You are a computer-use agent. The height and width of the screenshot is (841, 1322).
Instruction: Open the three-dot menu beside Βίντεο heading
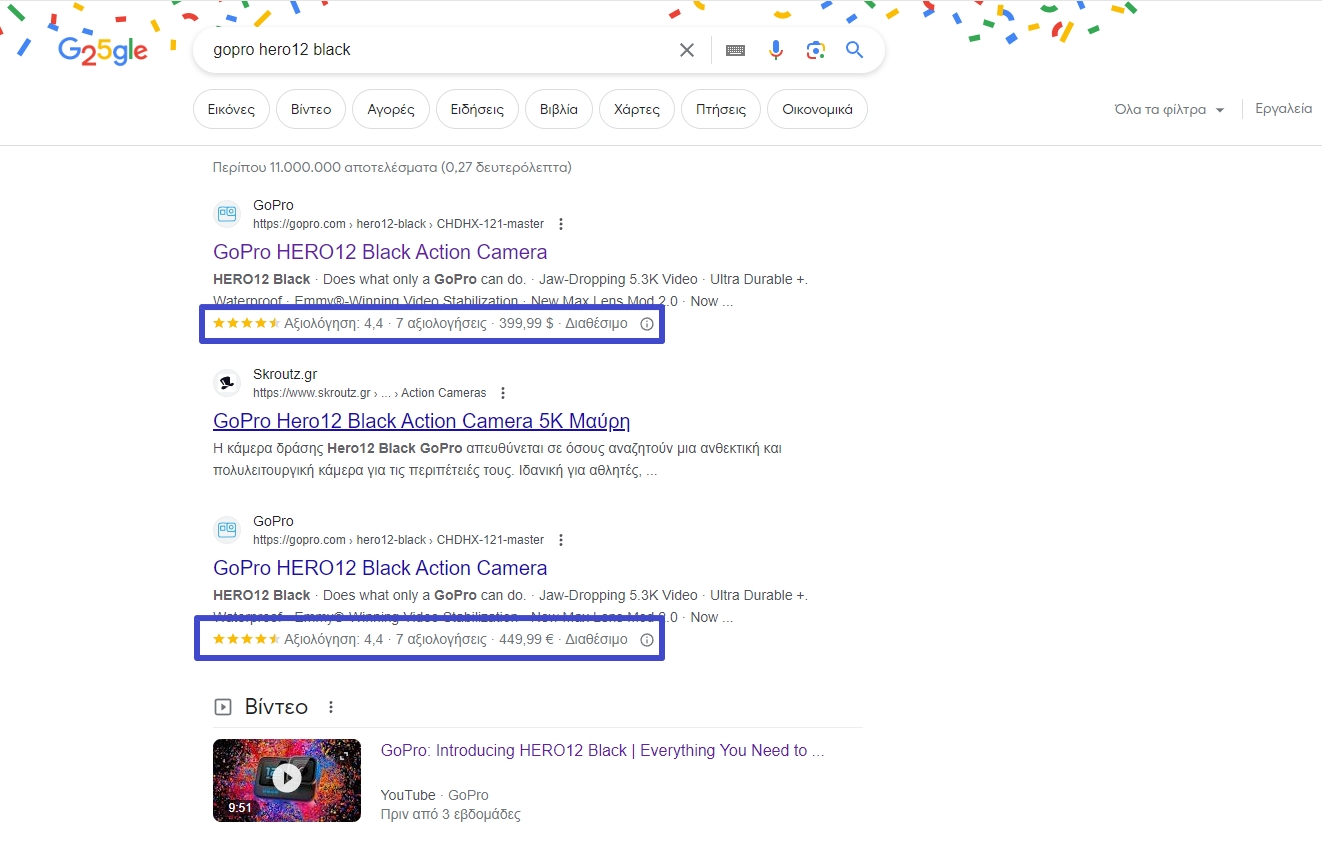pos(331,706)
